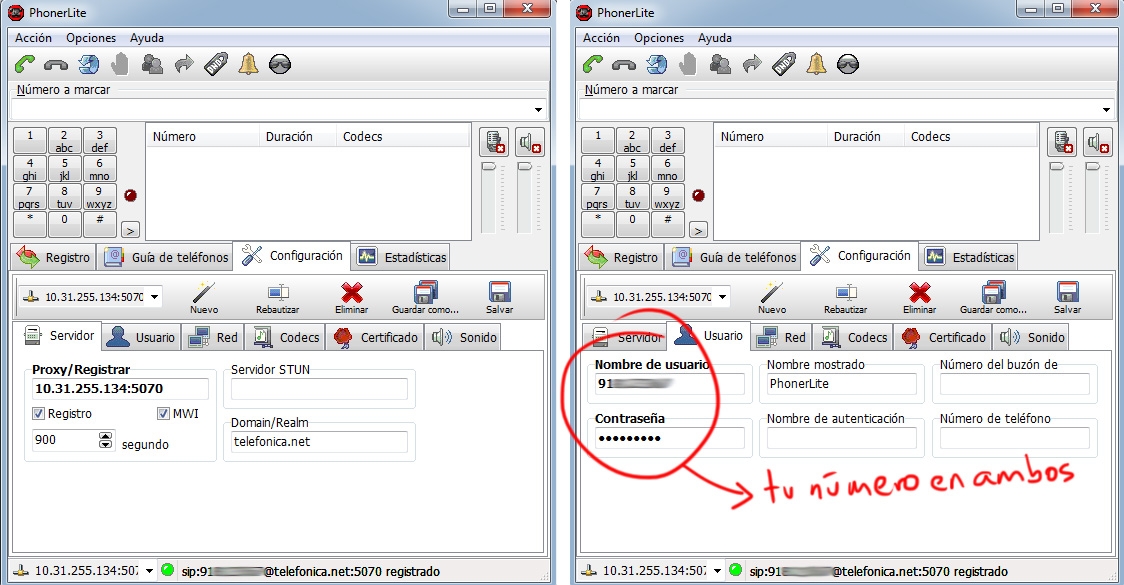Image resolution: width=1124 pixels, height=585 pixels.
Task: Click Eliminar red cross in left window
Action: click(351, 298)
